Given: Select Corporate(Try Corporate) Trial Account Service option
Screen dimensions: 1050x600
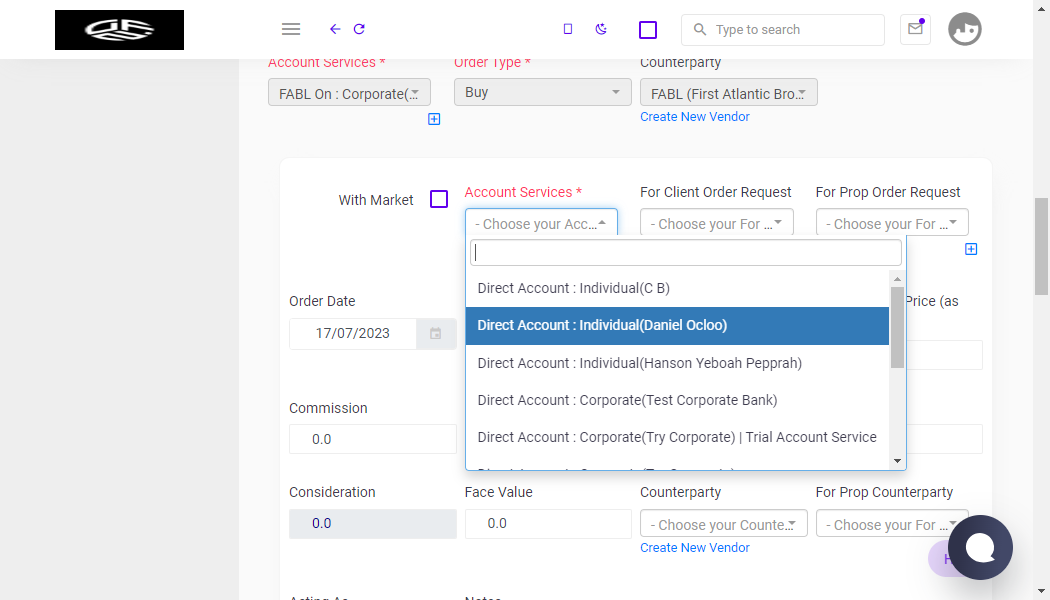Looking at the screenshot, I should 677,437.
